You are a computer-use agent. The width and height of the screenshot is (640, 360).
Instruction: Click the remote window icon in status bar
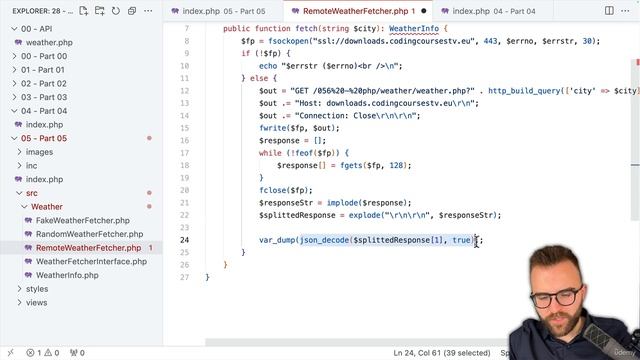click(11, 353)
